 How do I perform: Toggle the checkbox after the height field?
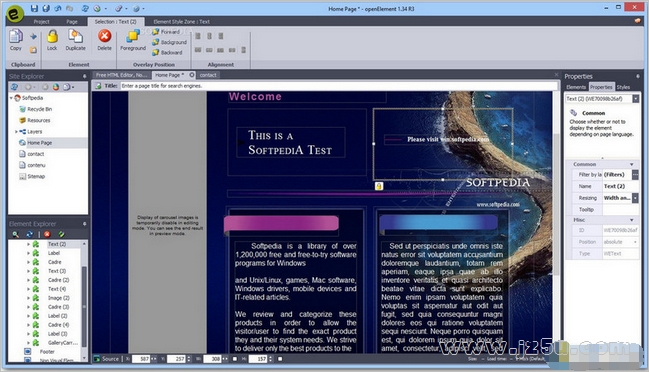280,359
